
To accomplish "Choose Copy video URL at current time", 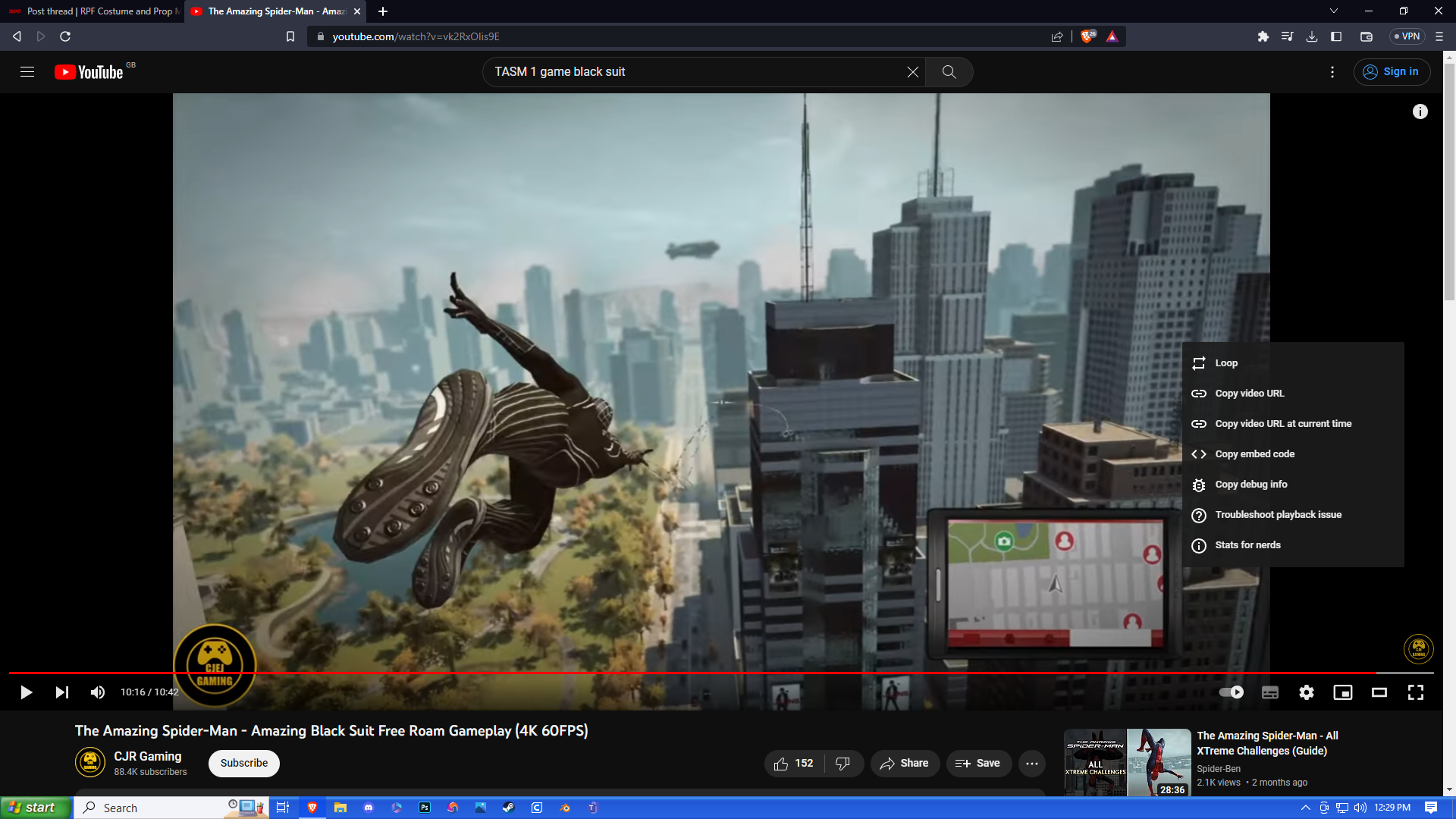I will (x=1293, y=424).
